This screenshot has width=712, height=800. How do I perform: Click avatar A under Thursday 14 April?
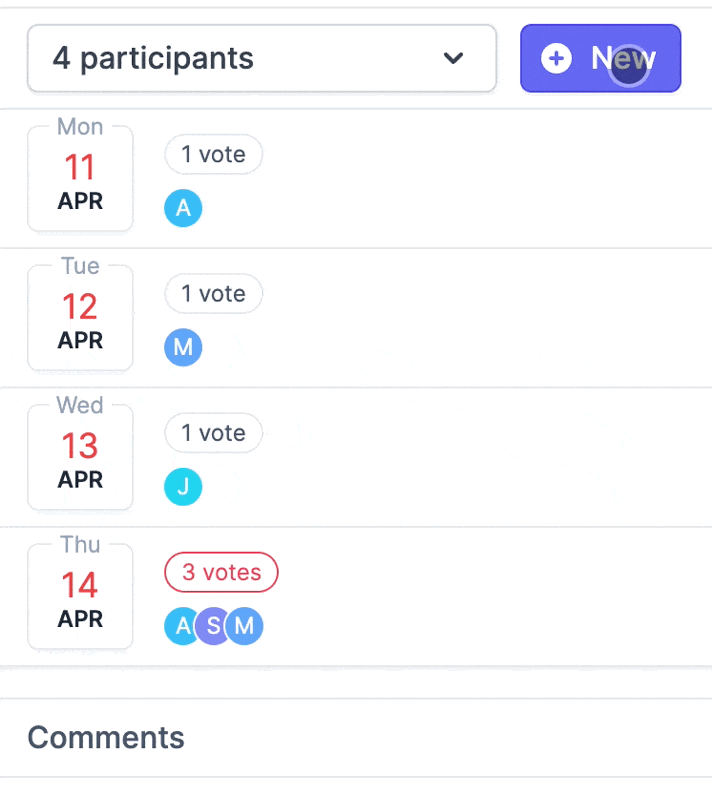point(181,627)
